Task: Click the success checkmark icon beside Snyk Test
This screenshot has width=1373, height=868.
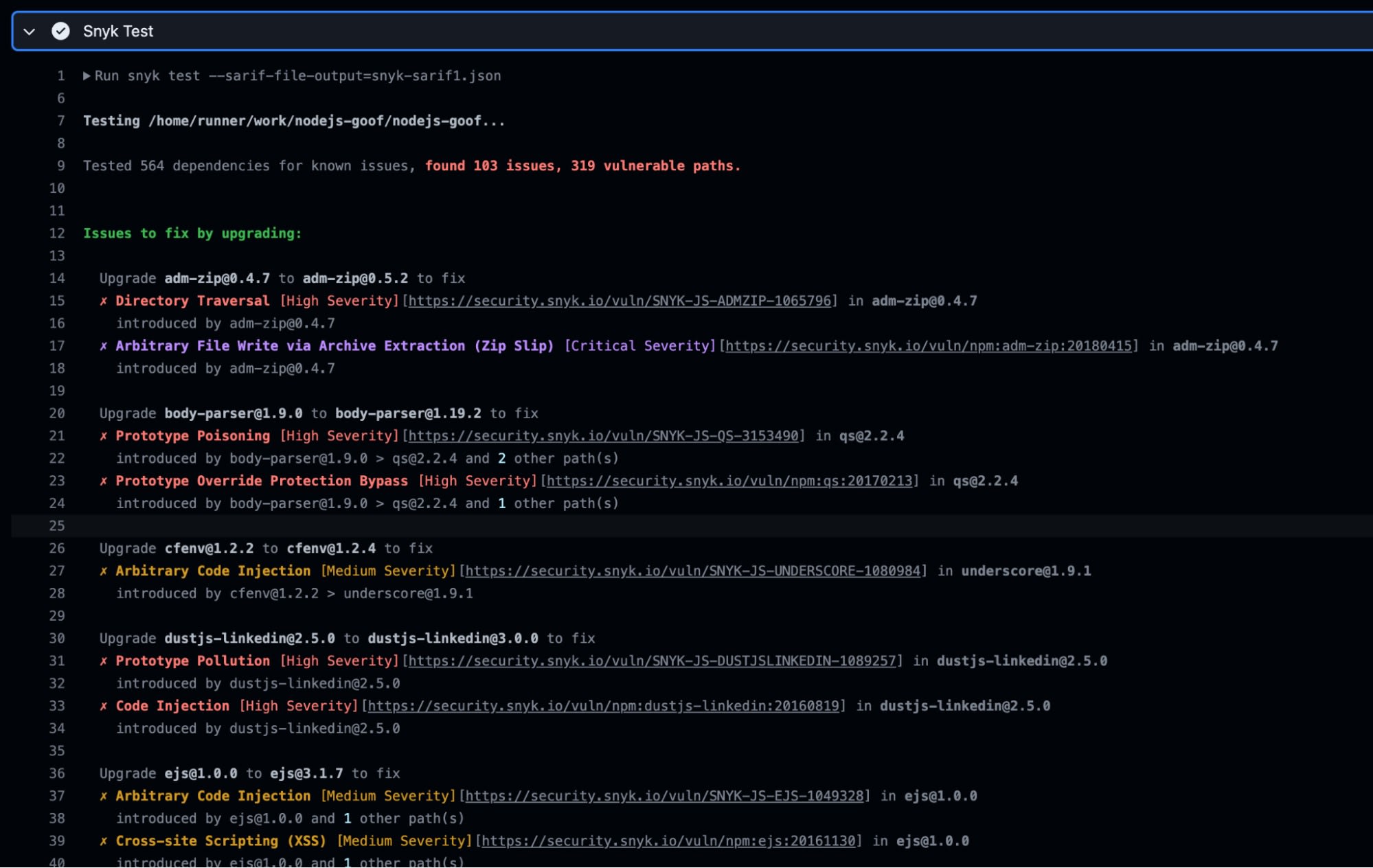Action: (60, 31)
